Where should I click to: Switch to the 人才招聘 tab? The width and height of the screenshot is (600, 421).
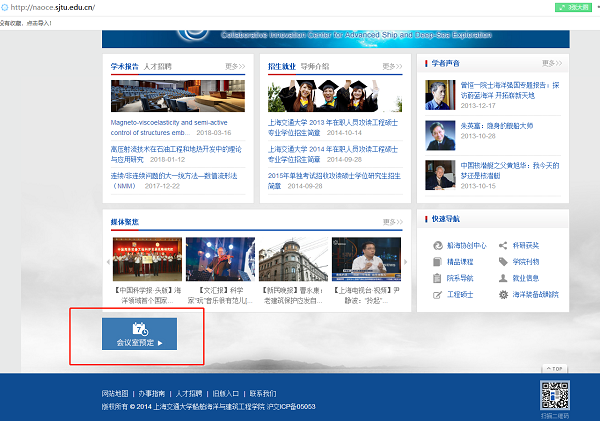[x=158, y=66]
